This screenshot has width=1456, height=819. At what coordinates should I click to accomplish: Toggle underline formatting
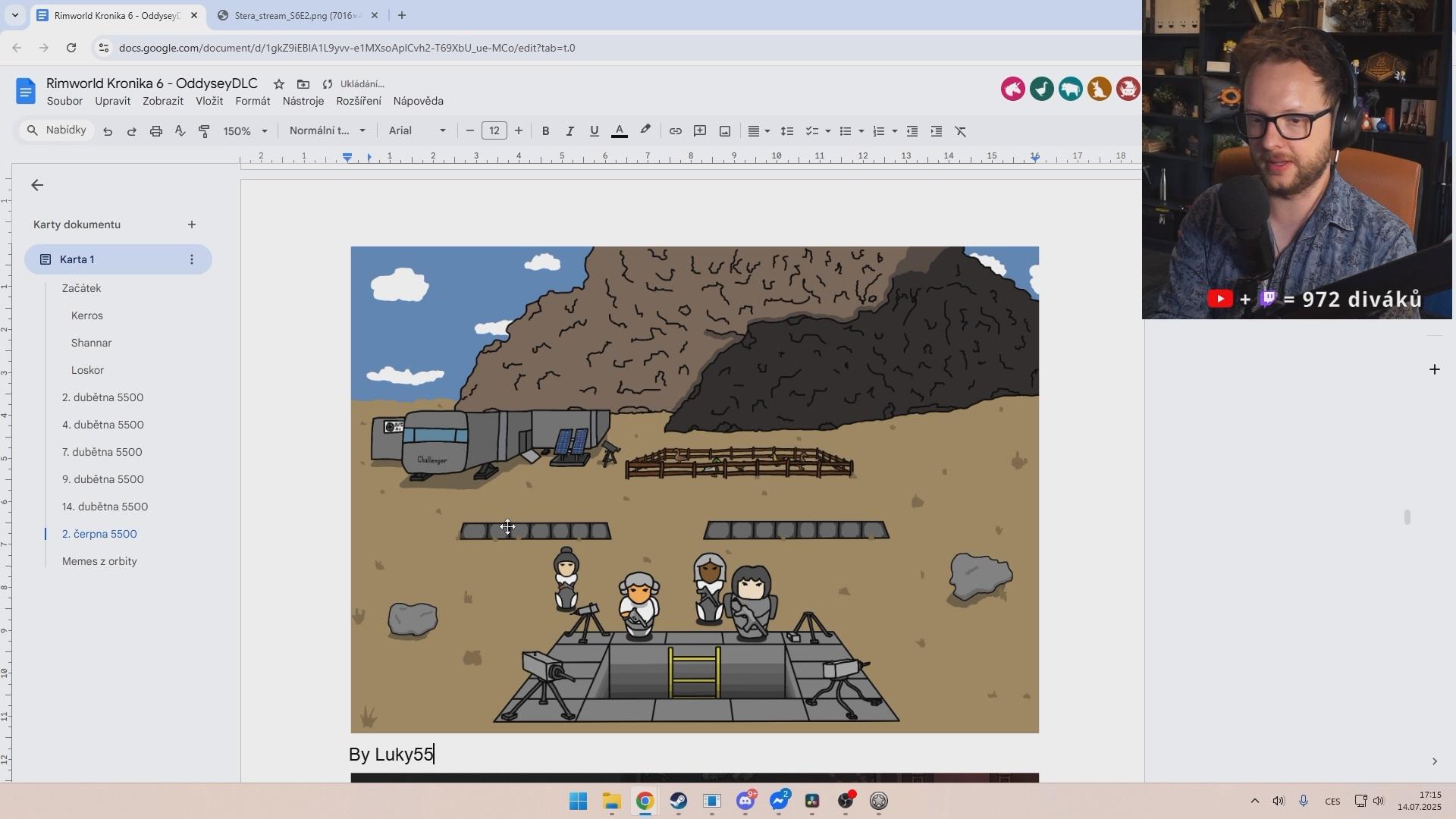point(595,131)
